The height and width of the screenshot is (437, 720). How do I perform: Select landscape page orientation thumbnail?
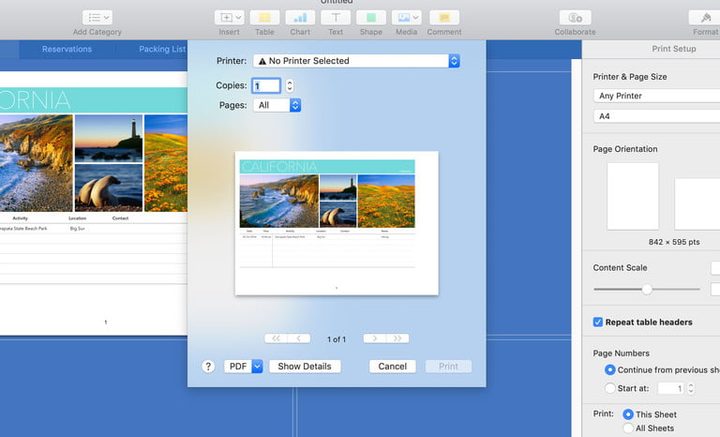click(697, 204)
